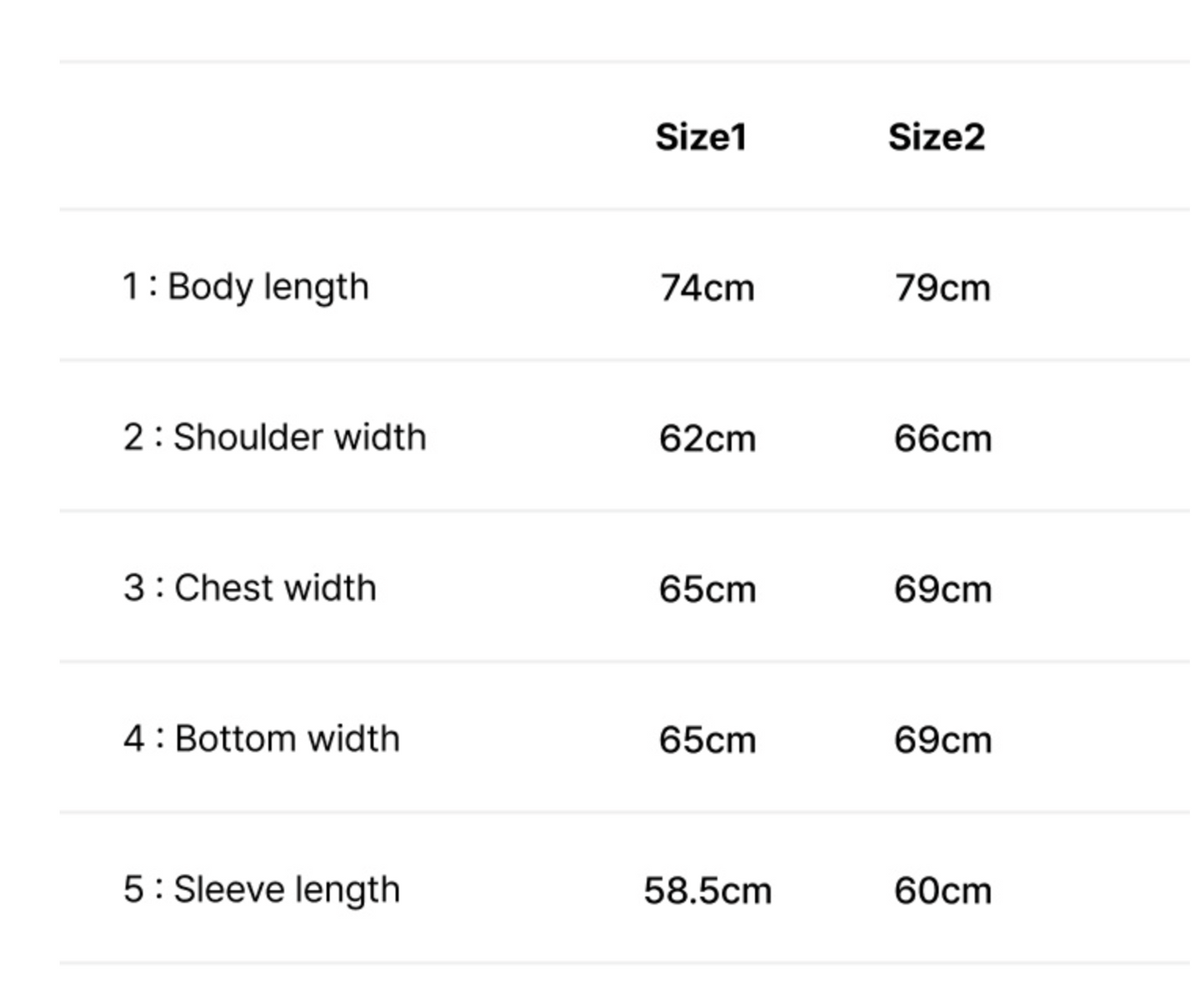Select the Shoulder width row label
The height and width of the screenshot is (997, 1204).
click(x=274, y=438)
